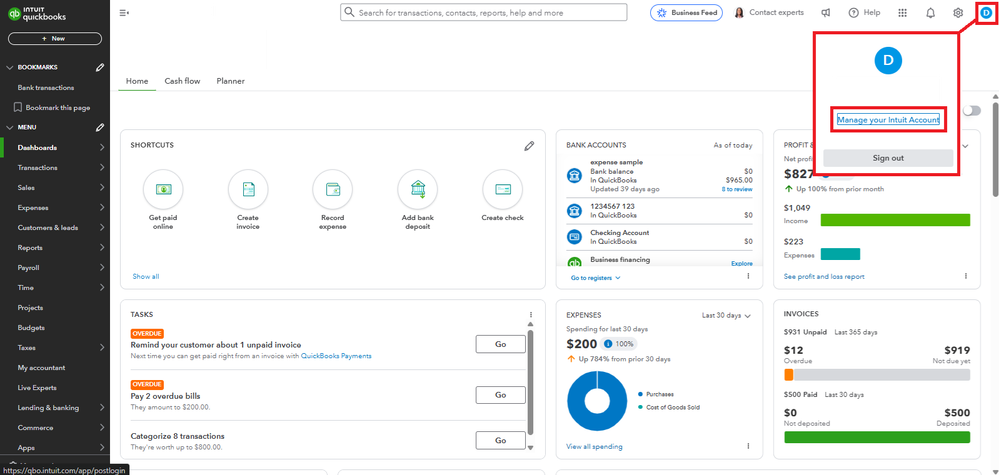Click Go for Pay 2 overdue bills
The image size is (999, 475).
[x=501, y=395]
